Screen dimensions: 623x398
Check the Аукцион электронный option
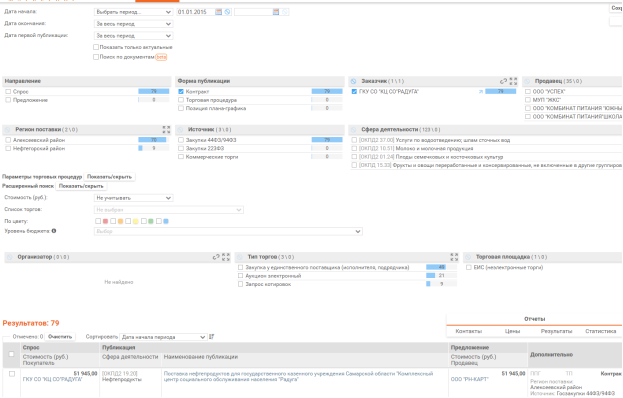click(x=240, y=276)
